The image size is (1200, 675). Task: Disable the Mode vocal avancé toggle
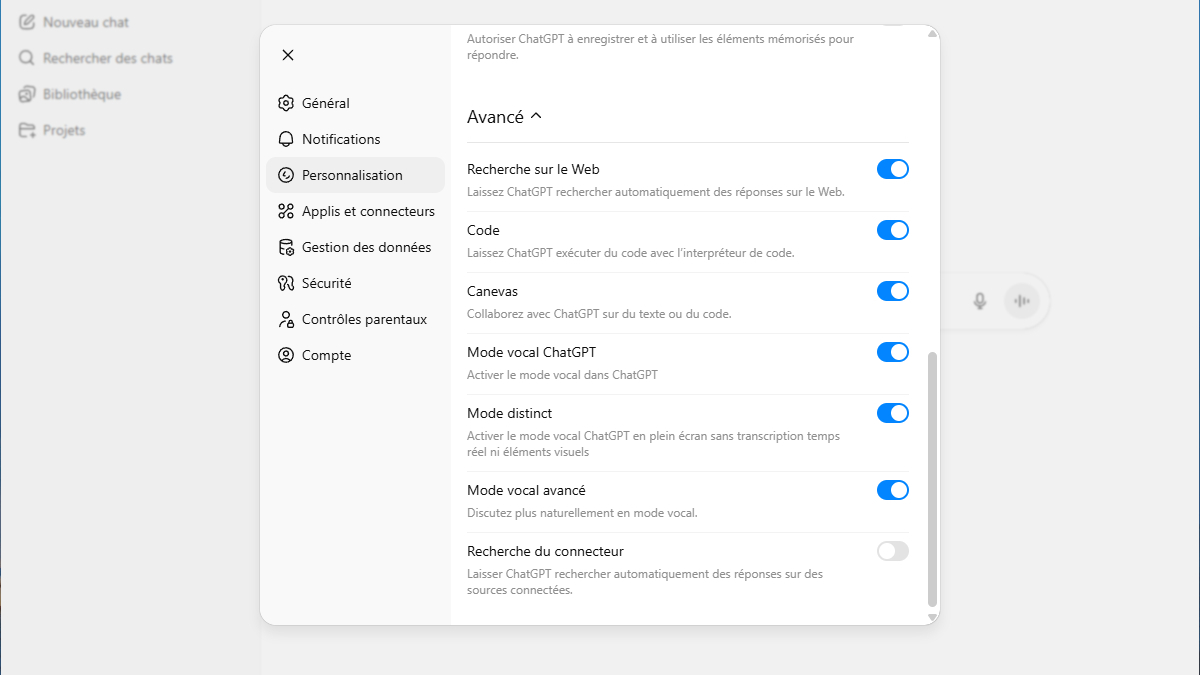[892, 490]
